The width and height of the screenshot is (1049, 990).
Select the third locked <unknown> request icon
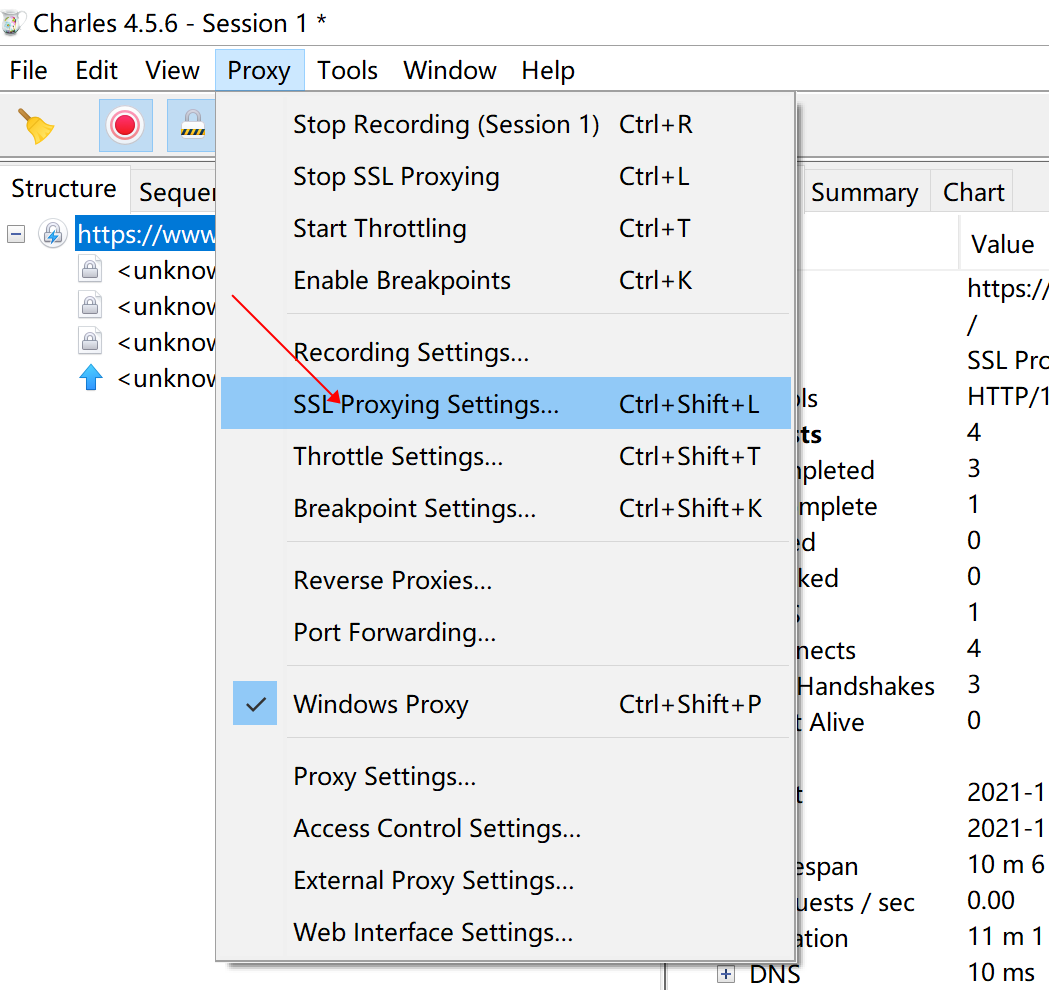[x=91, y=342]
